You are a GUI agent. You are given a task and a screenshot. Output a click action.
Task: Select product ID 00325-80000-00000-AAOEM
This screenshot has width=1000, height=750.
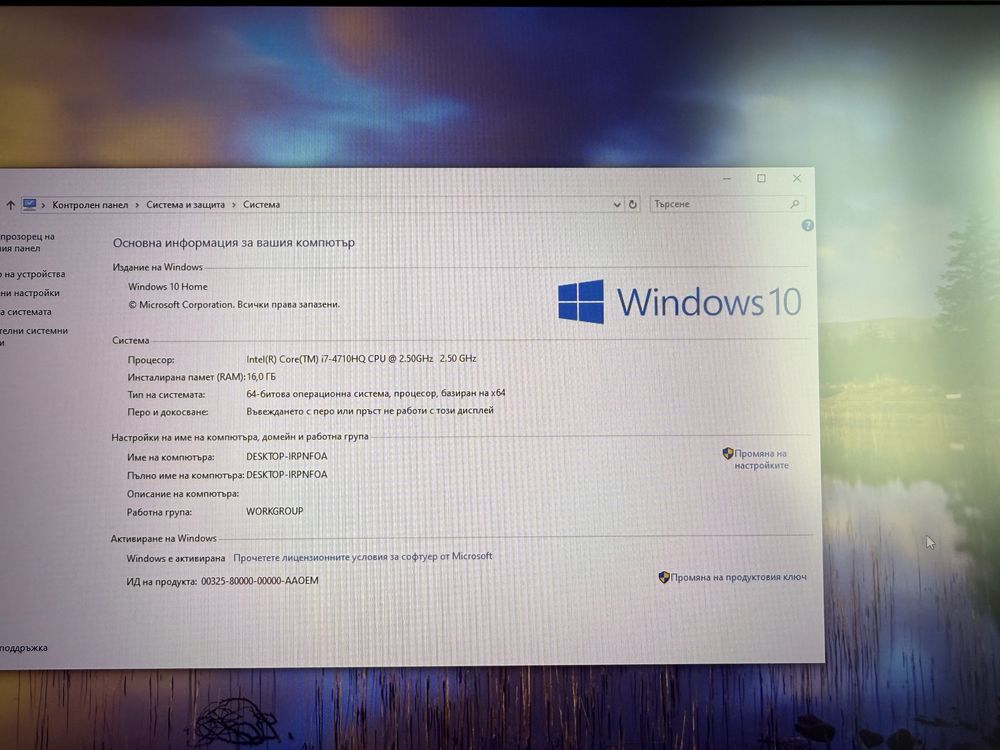(x=260, y=581)
